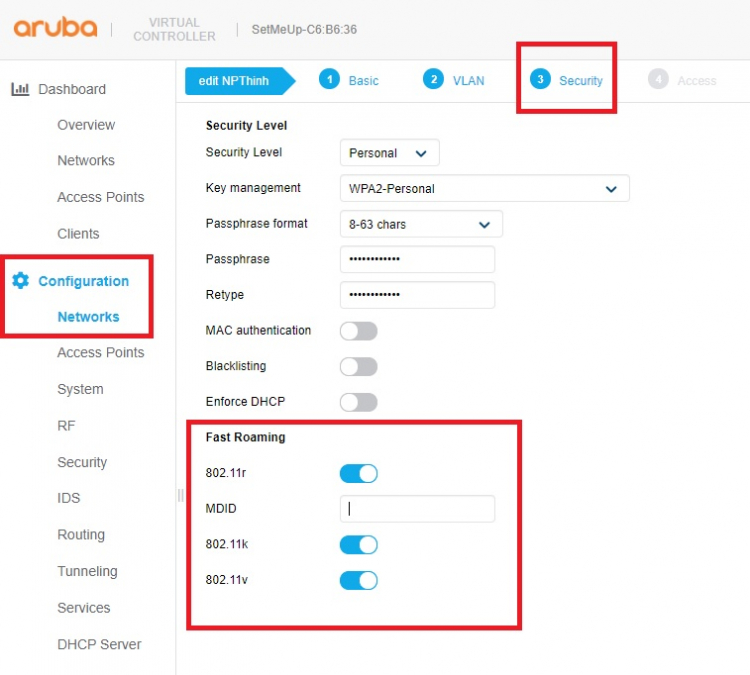Expand Key management WPA2-Personal dropdown
The image size is (750, 675).
485,188
